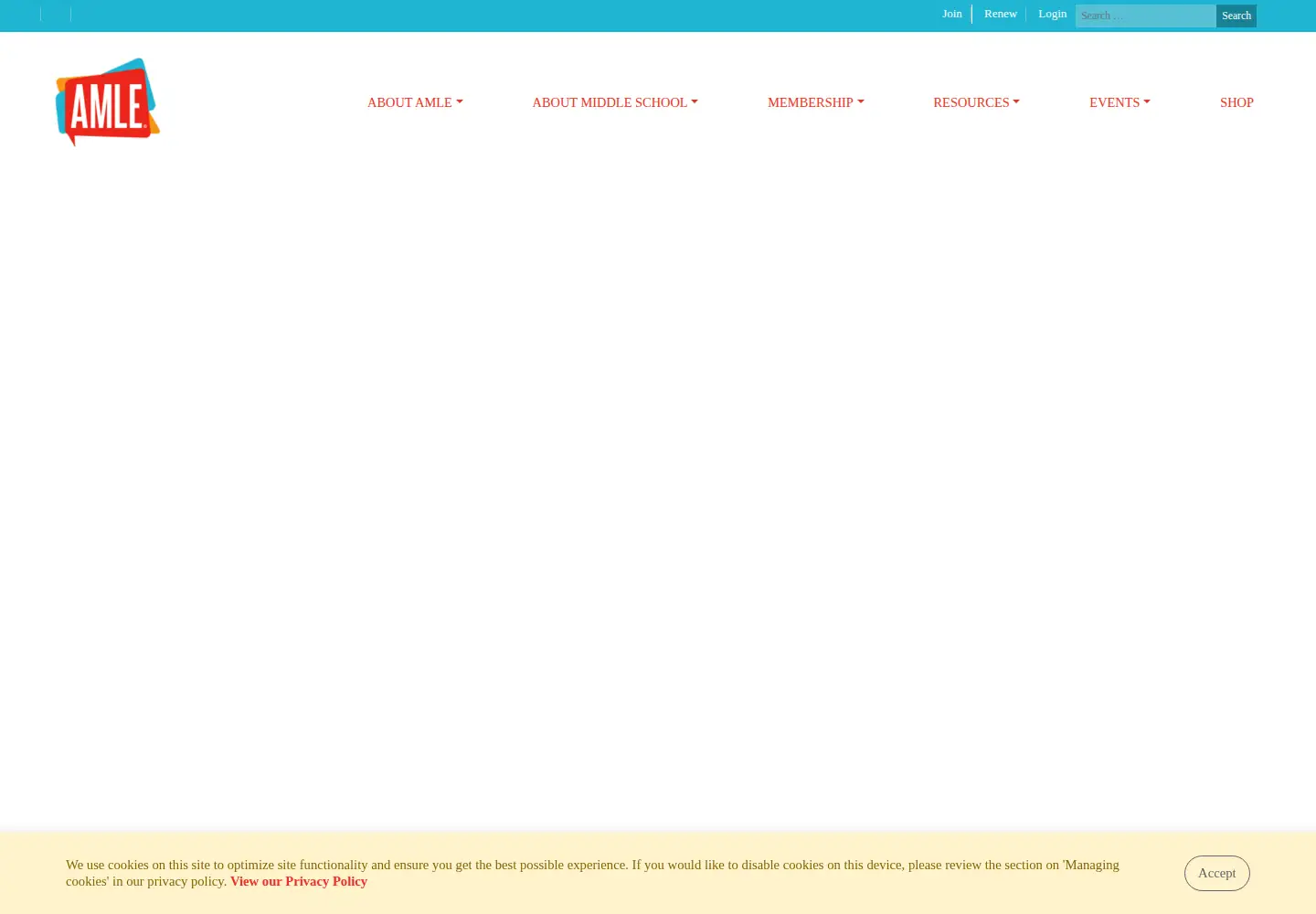Image resolution: width=1316 pixels, height=914 pixels.
Task: Open View our Privacy Policy link
Action: pos(299,881)
